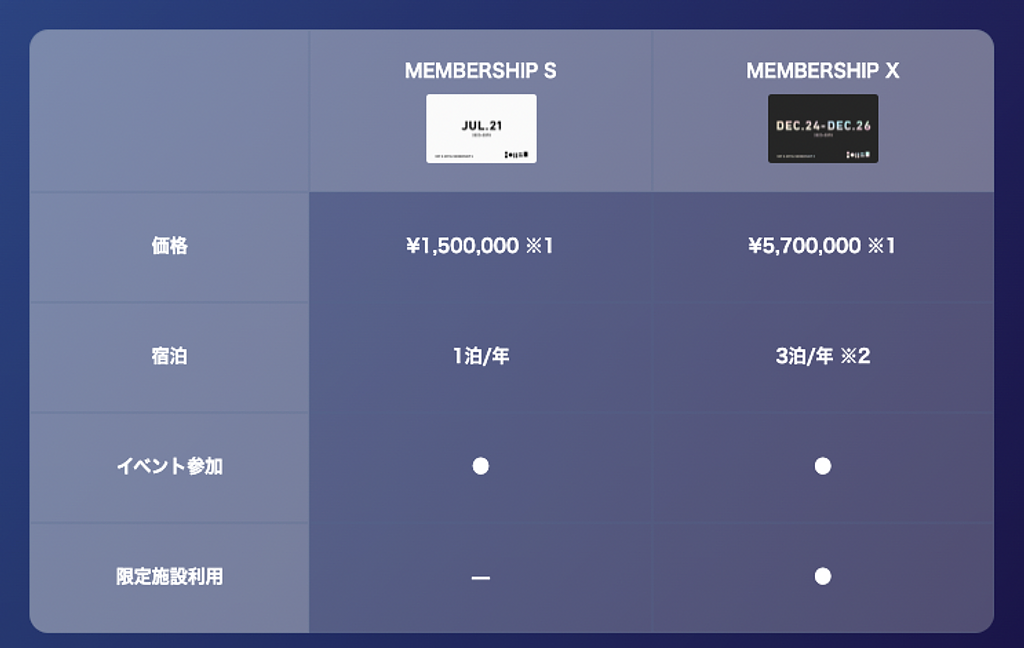Click the MEMBERSHIP X column heading
Viewport: 1024px width, 648px height.
[822, 71]
